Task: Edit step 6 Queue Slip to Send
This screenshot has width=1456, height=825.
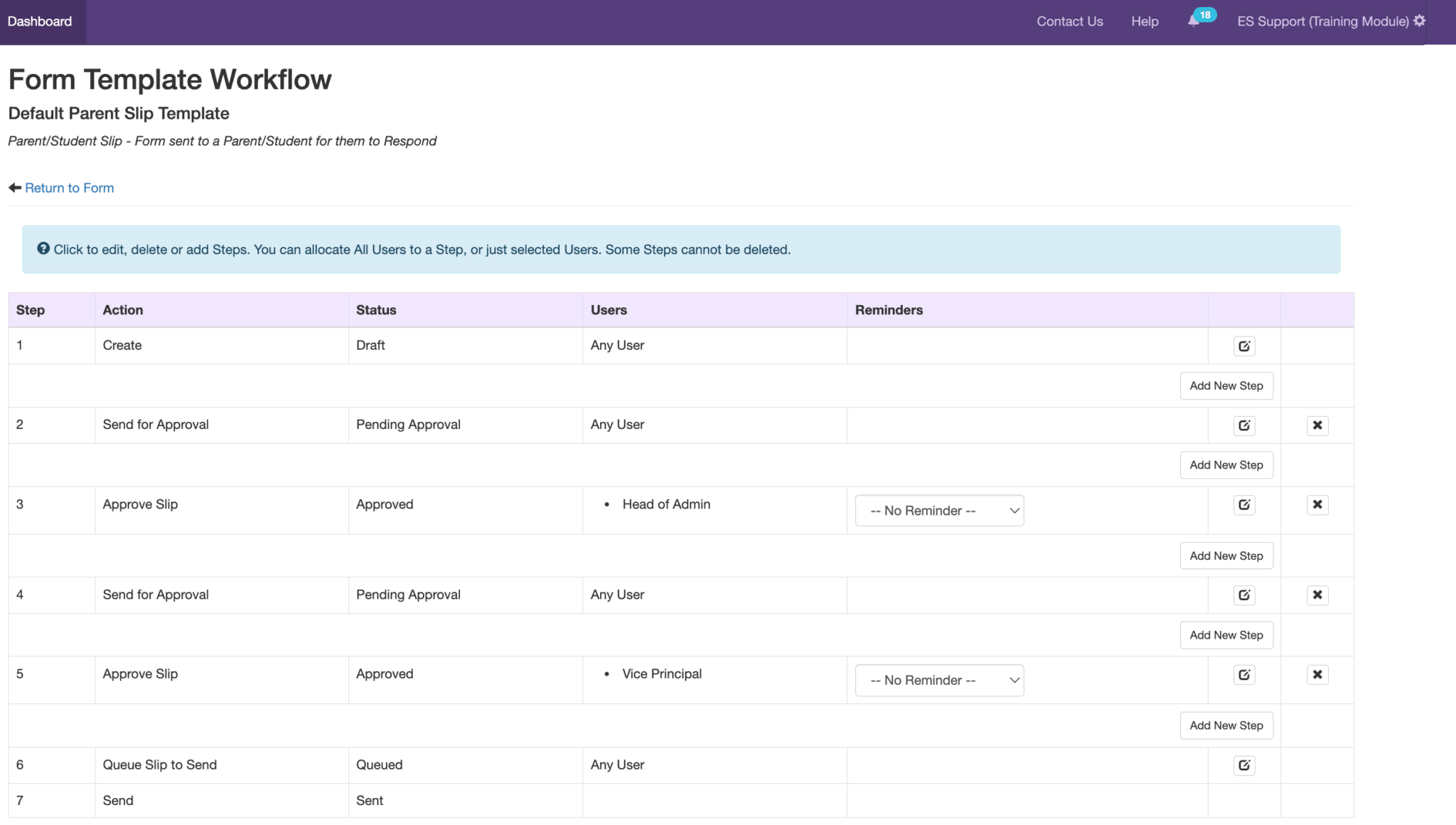Action: coord(1243,765)
